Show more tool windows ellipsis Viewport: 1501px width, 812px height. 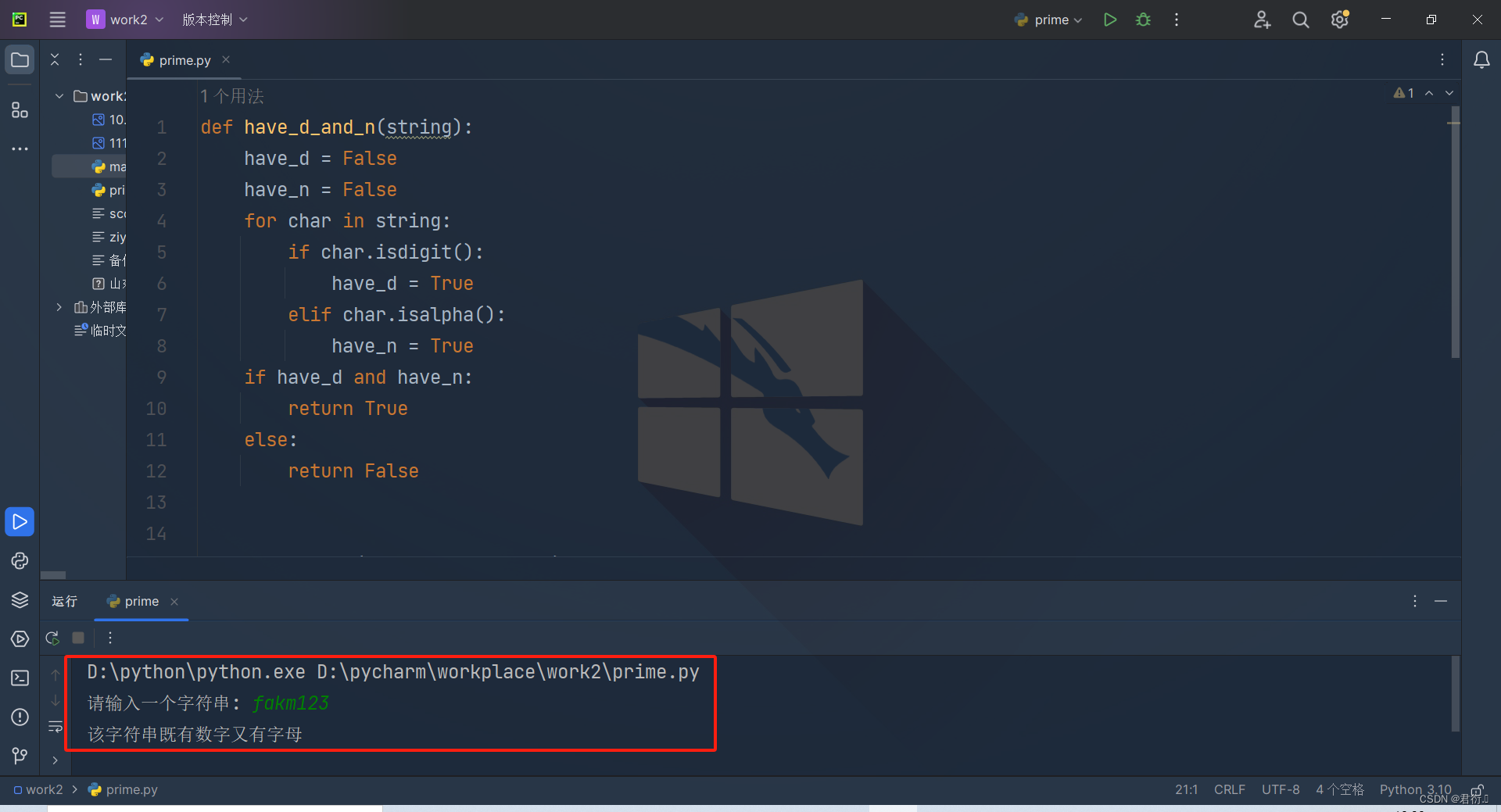click(x=20, y=148)
